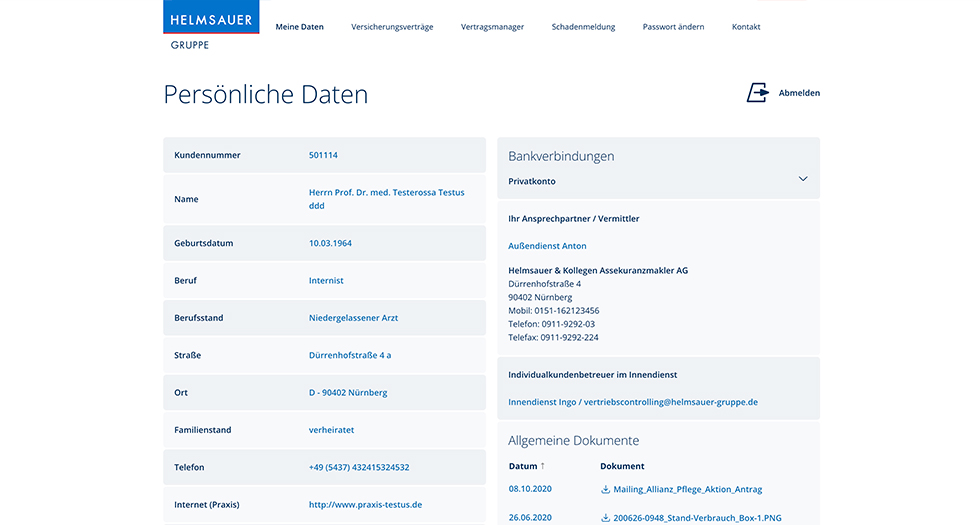Click the Persönliche Daten page title

click(x=266, y=94)
